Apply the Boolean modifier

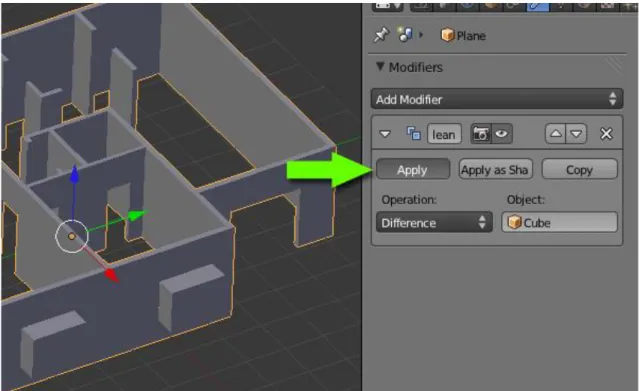[412, 169]
